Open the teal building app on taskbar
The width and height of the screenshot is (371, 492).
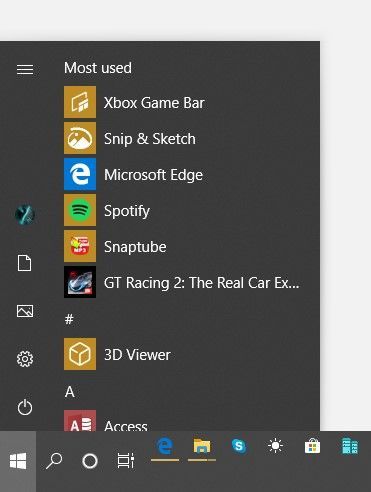[350, 446]
